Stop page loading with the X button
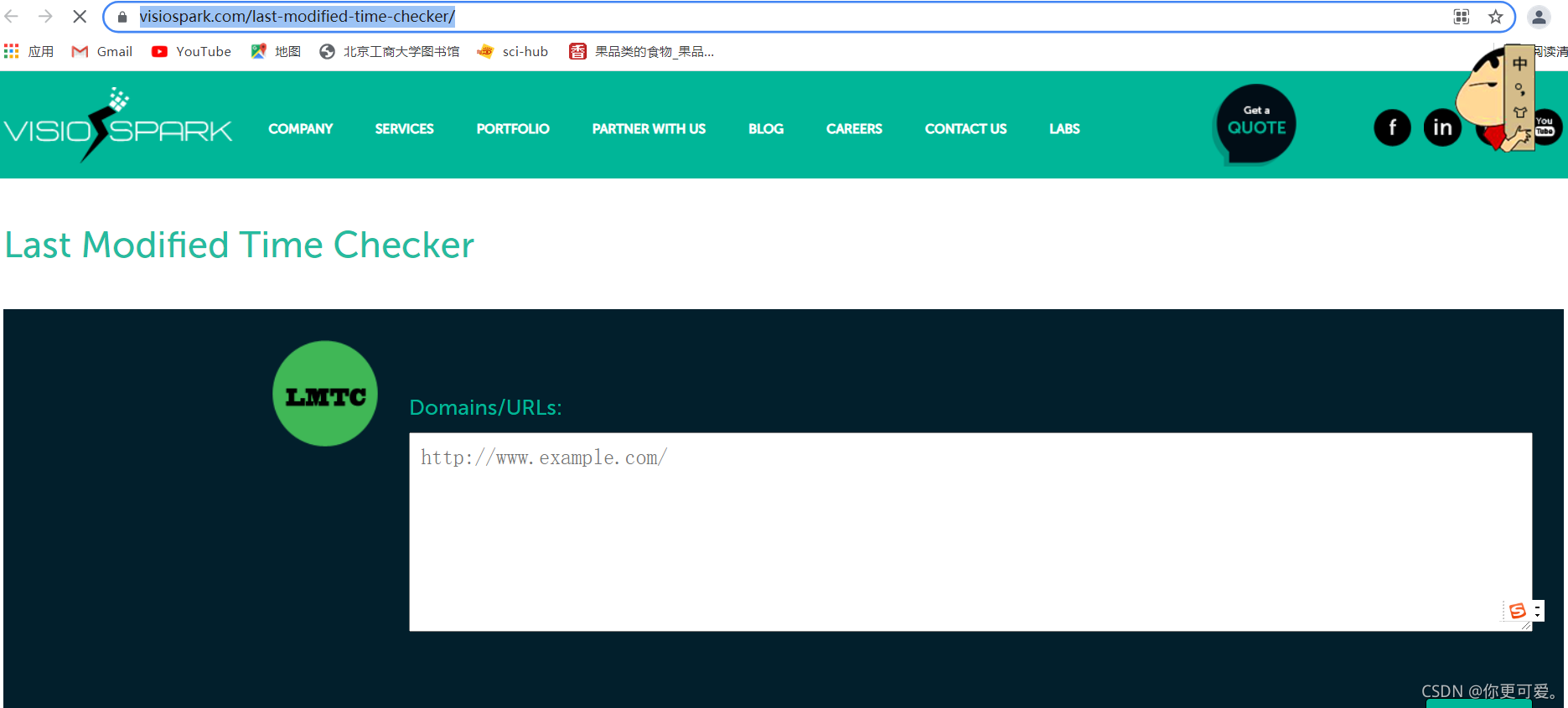 (x=80, y=16)
